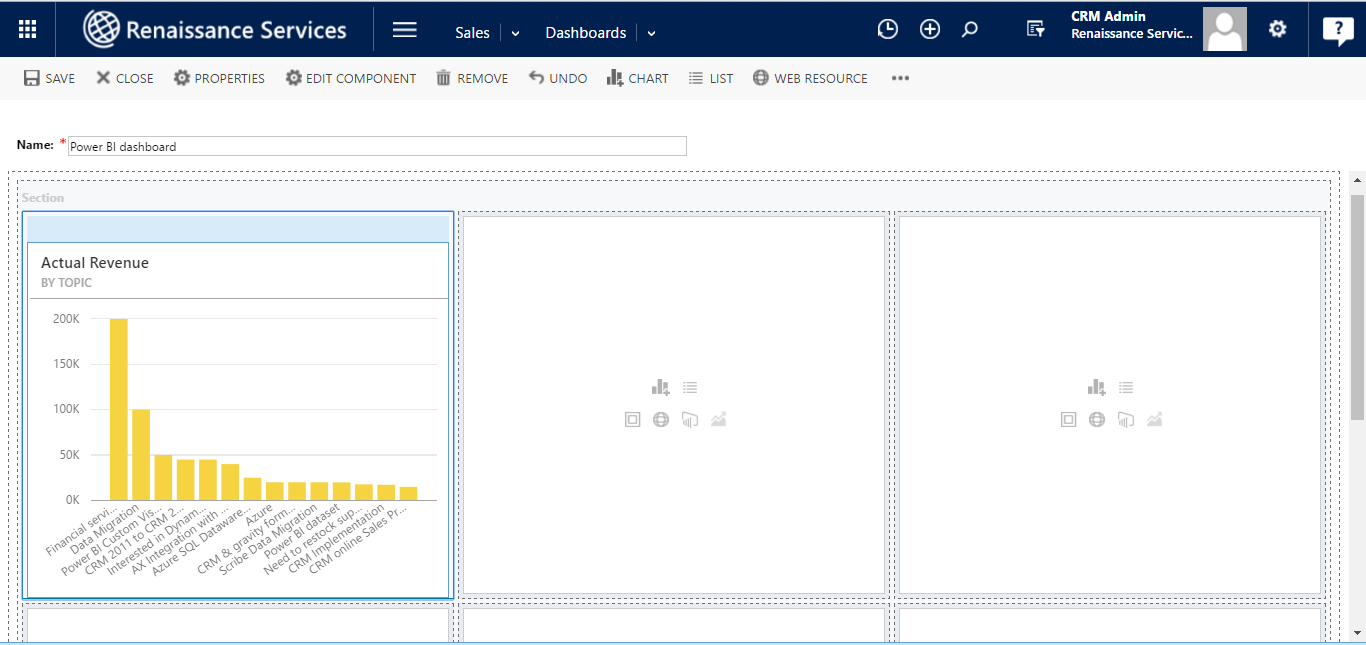Open the more commands ellipsis menu
The image size is (1366, 645).
(x=900, y=78)
